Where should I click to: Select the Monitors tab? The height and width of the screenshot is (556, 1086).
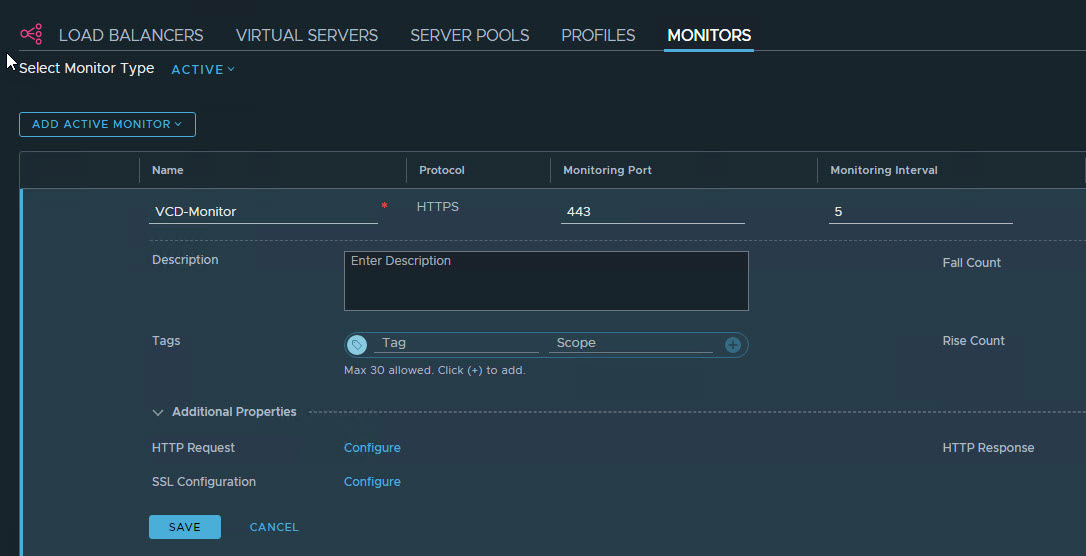pyautogui.click(x=709, y=35)
